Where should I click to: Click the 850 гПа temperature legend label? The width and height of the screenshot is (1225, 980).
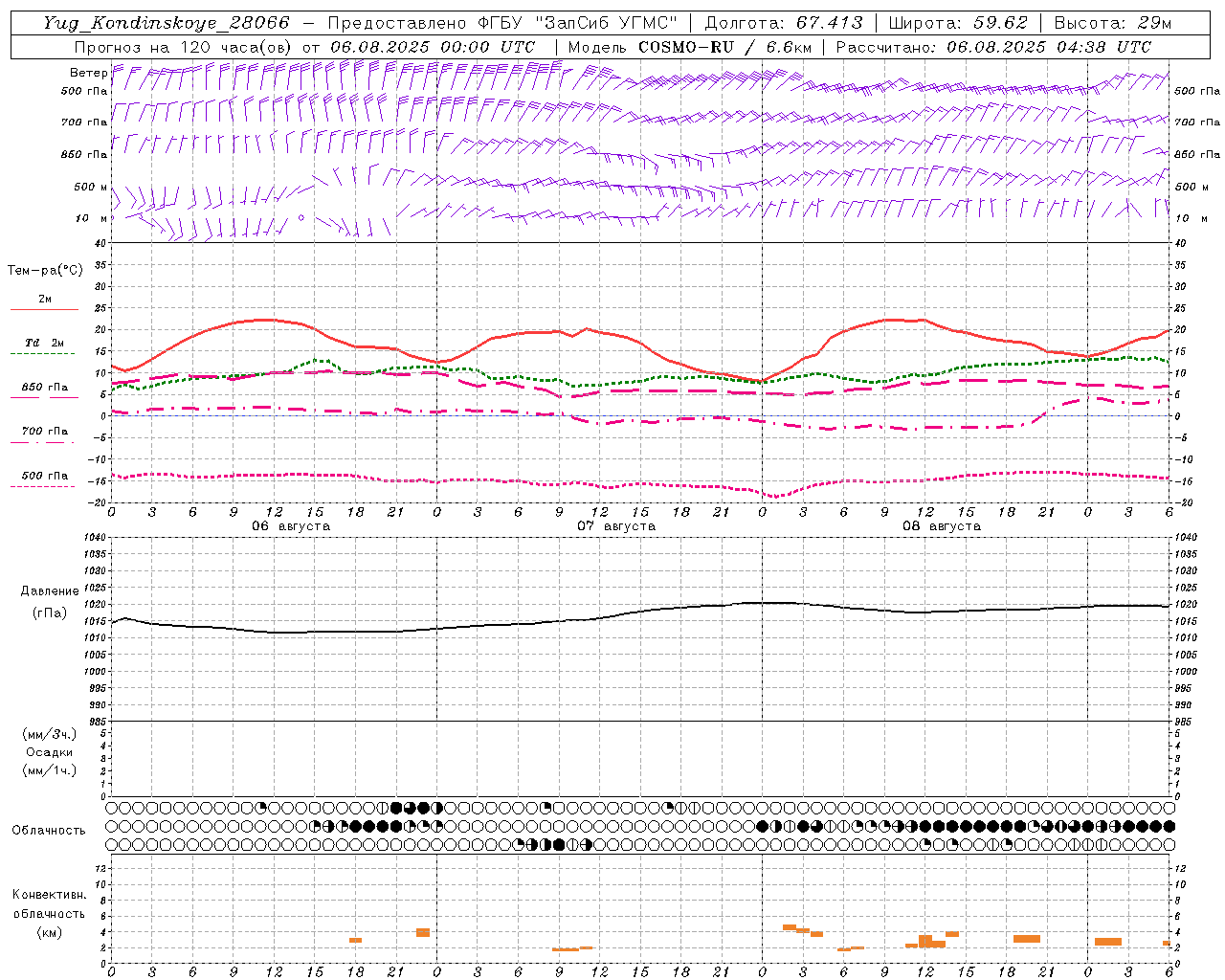45,388
